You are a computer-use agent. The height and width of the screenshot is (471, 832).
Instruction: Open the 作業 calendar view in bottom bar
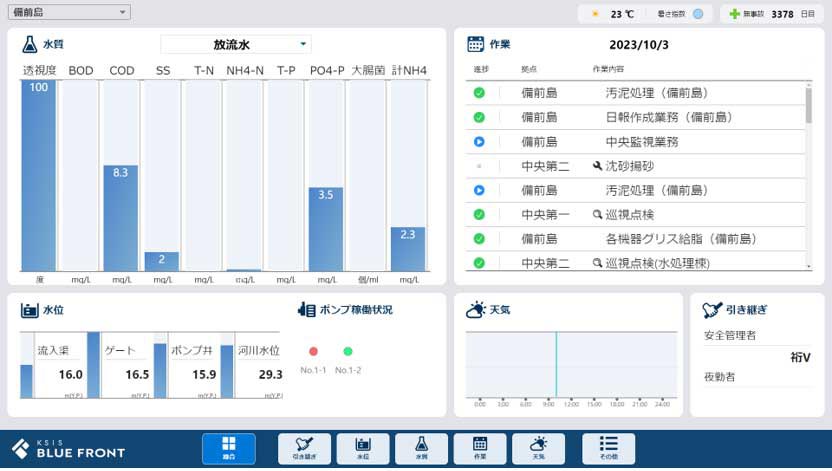[x=480, y=449]
